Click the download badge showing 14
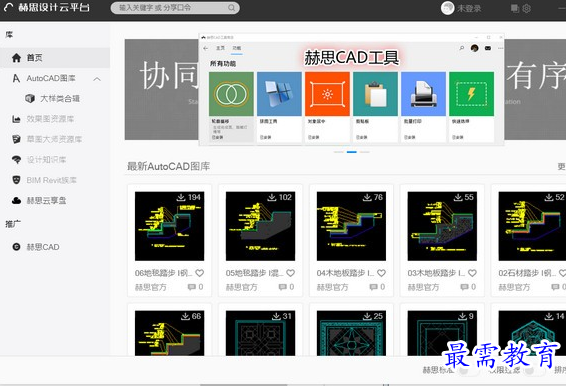This screenshot has height=387, width=566. 555,316
